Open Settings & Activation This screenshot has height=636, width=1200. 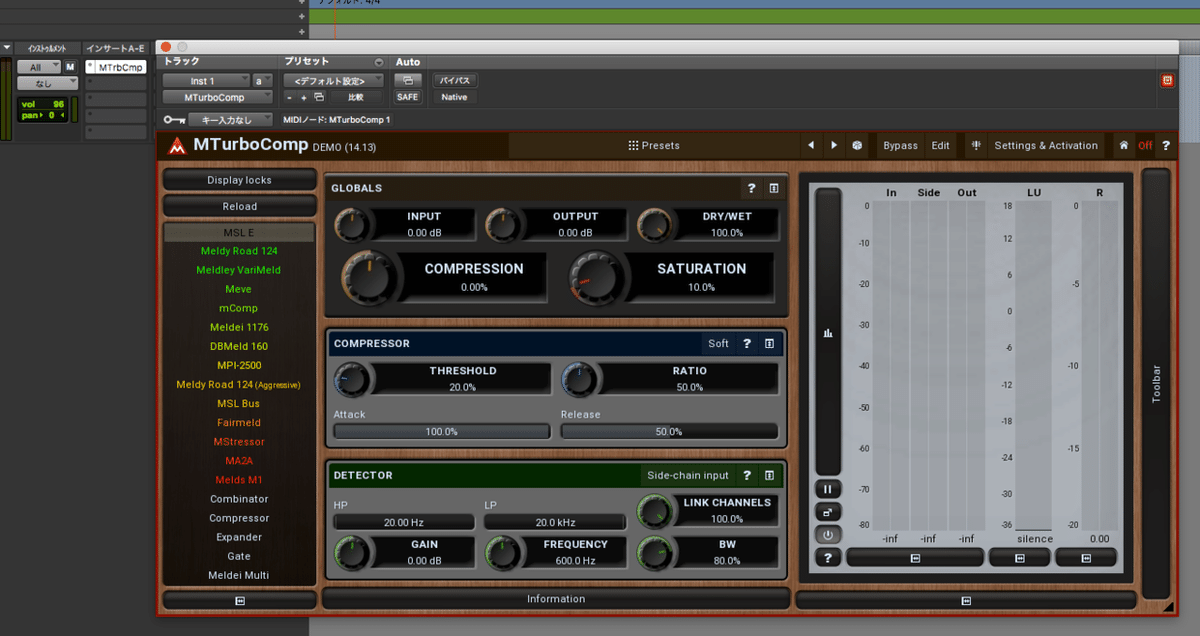(x=1046, y=146)
